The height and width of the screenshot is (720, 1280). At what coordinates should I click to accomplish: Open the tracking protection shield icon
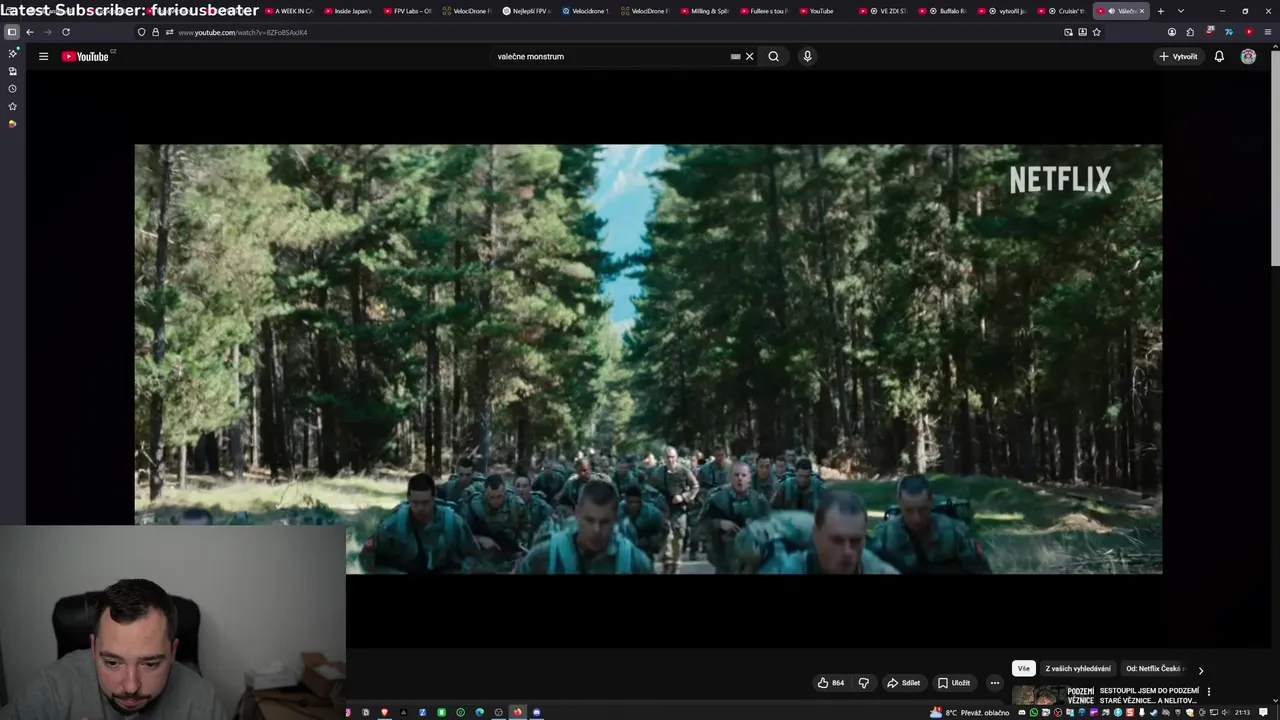click(x=141, y=32)
